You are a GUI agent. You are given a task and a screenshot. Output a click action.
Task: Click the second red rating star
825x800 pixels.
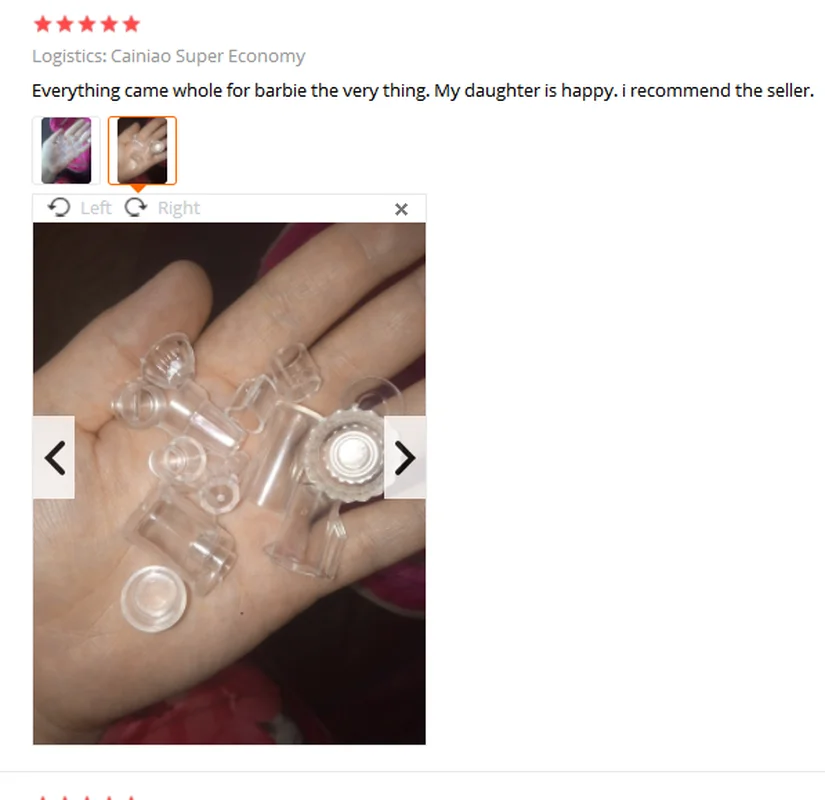pyautogui.click(x=65, y=24)
